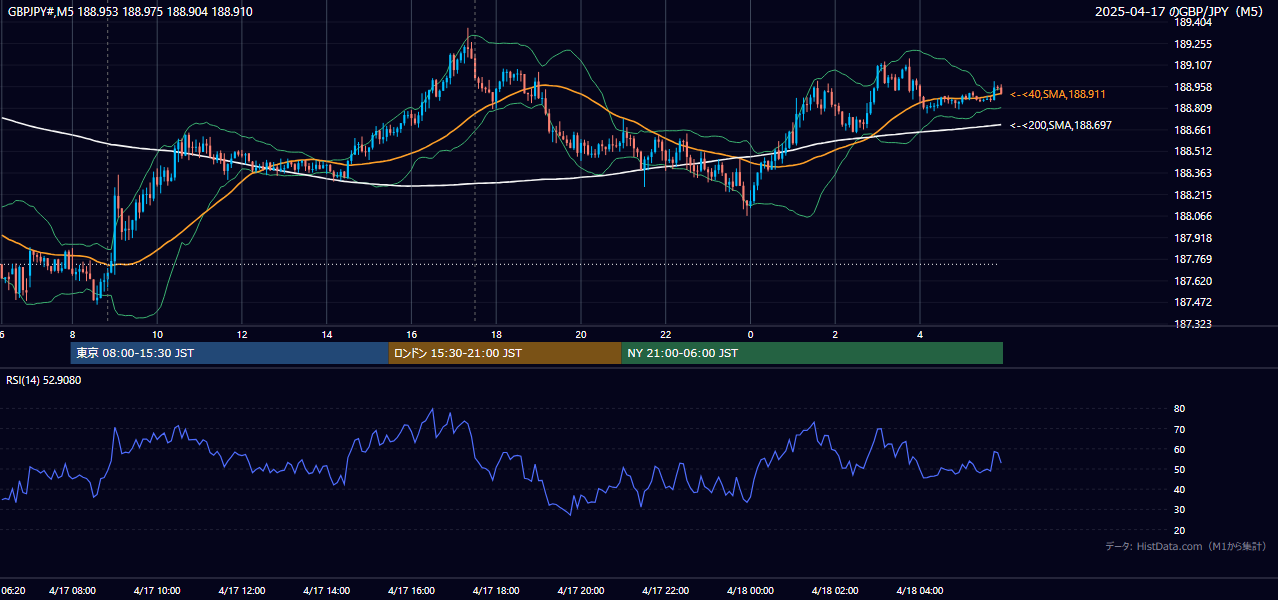Click RSI axis level 40
This screenshot has height=600, width=1278.
click(1179, 489)
